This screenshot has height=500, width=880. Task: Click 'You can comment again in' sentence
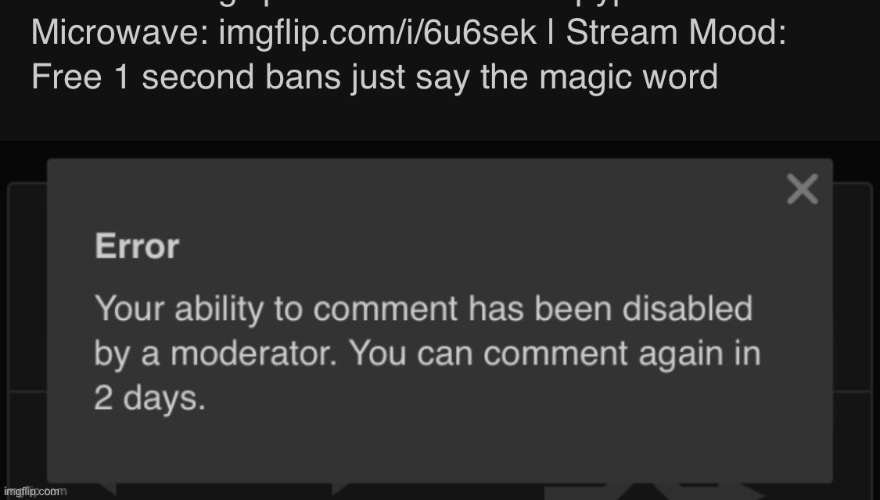(x=554, y=354)
